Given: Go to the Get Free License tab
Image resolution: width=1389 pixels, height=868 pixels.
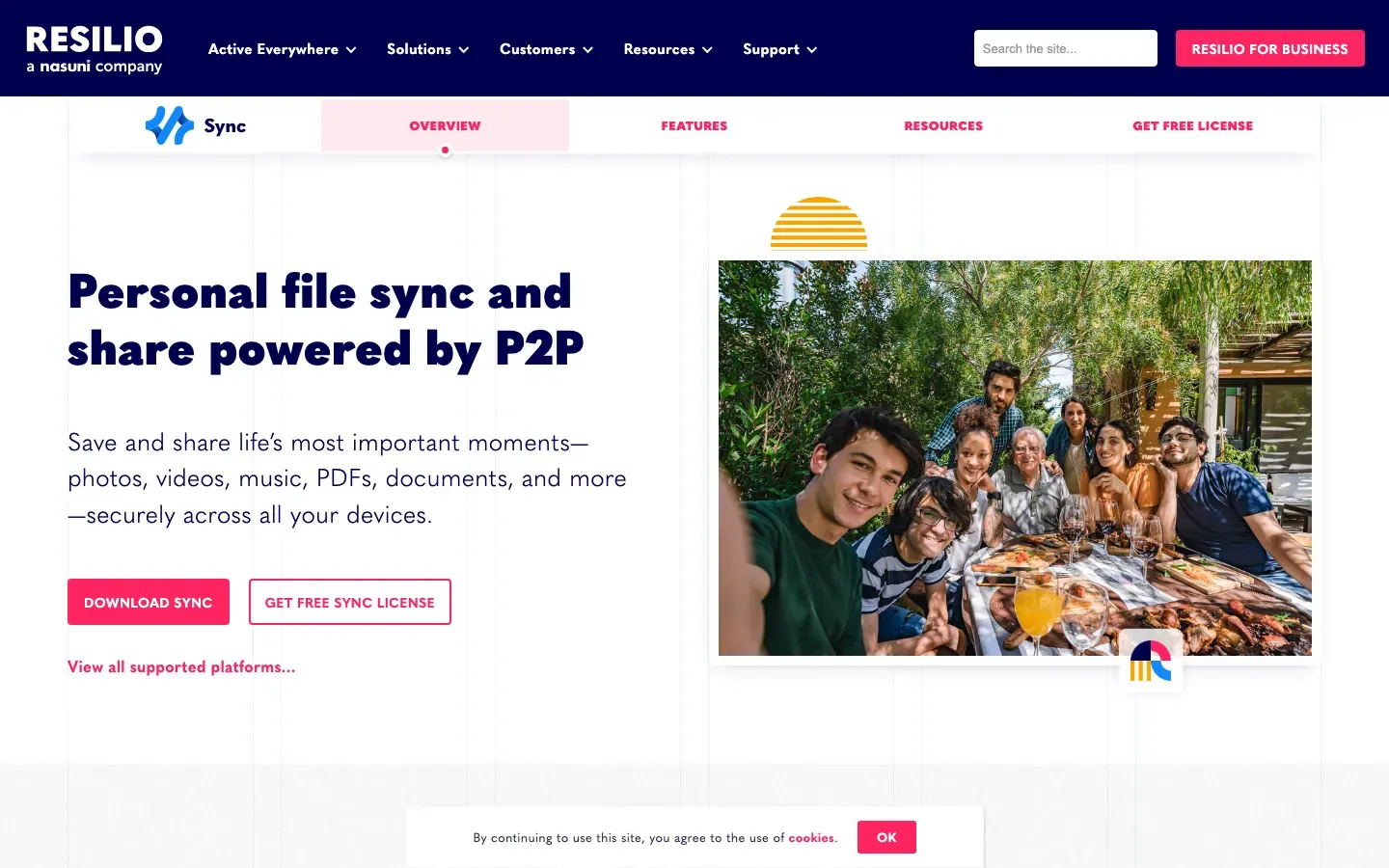Looking at the screenshot, I should coord(1193,125).
